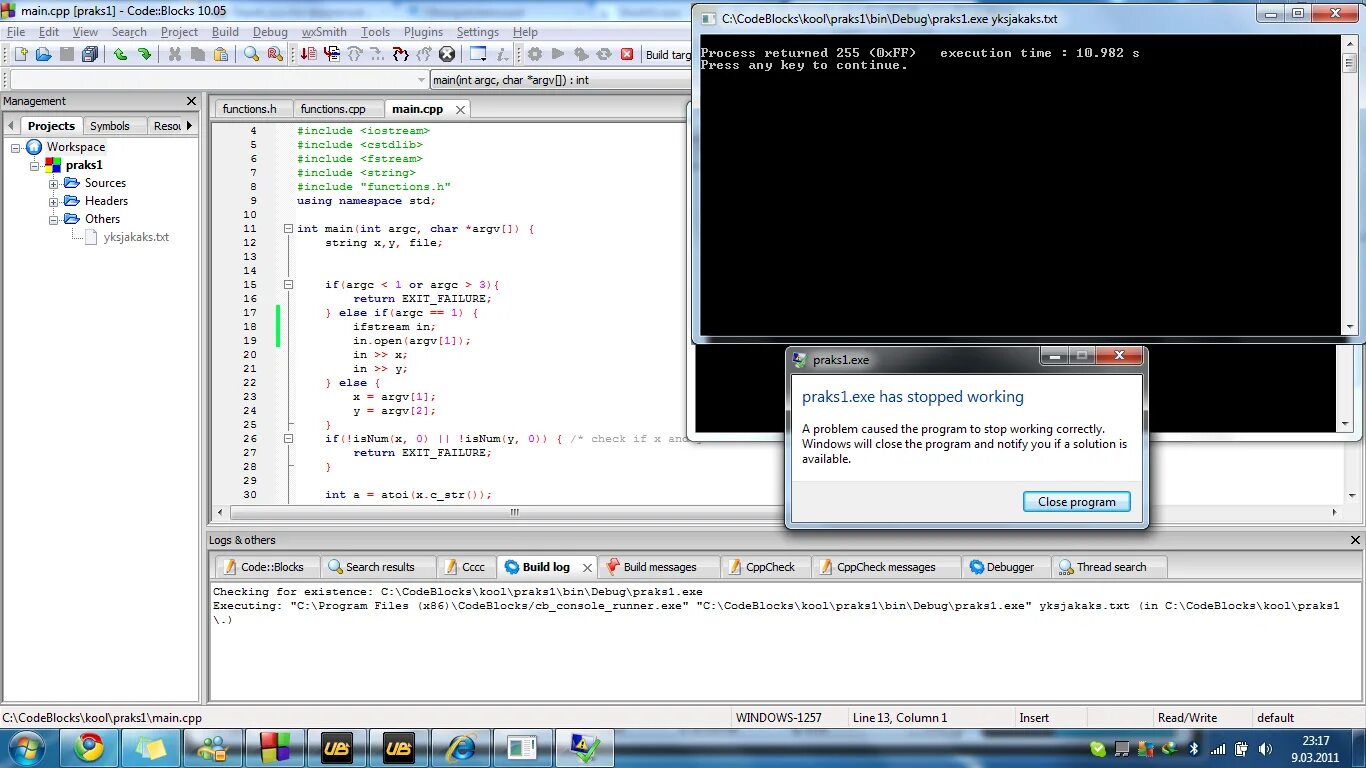Open Google Chrome from the taskbar
1366x768 pixels.
(x=89, y=747)
